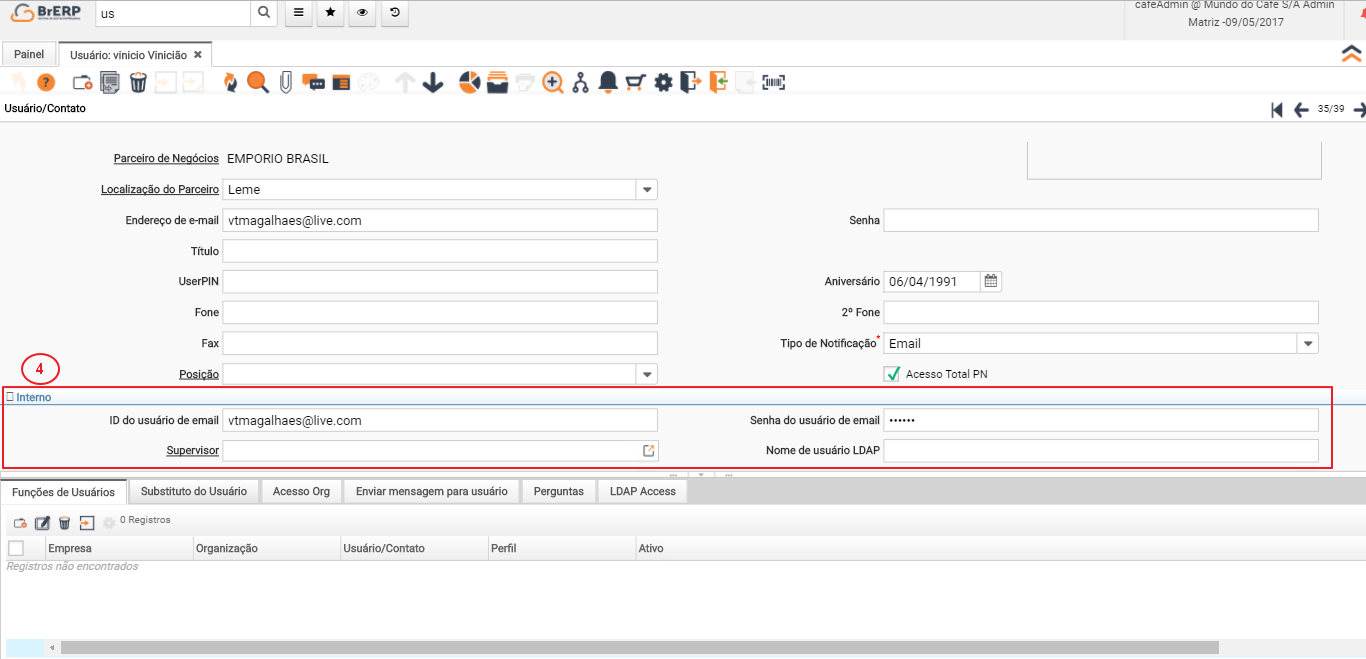The image size is (1366, 659).
Task: Uncheck the Acesso Total PN checkbox
Action: click(x=892, y=374)
